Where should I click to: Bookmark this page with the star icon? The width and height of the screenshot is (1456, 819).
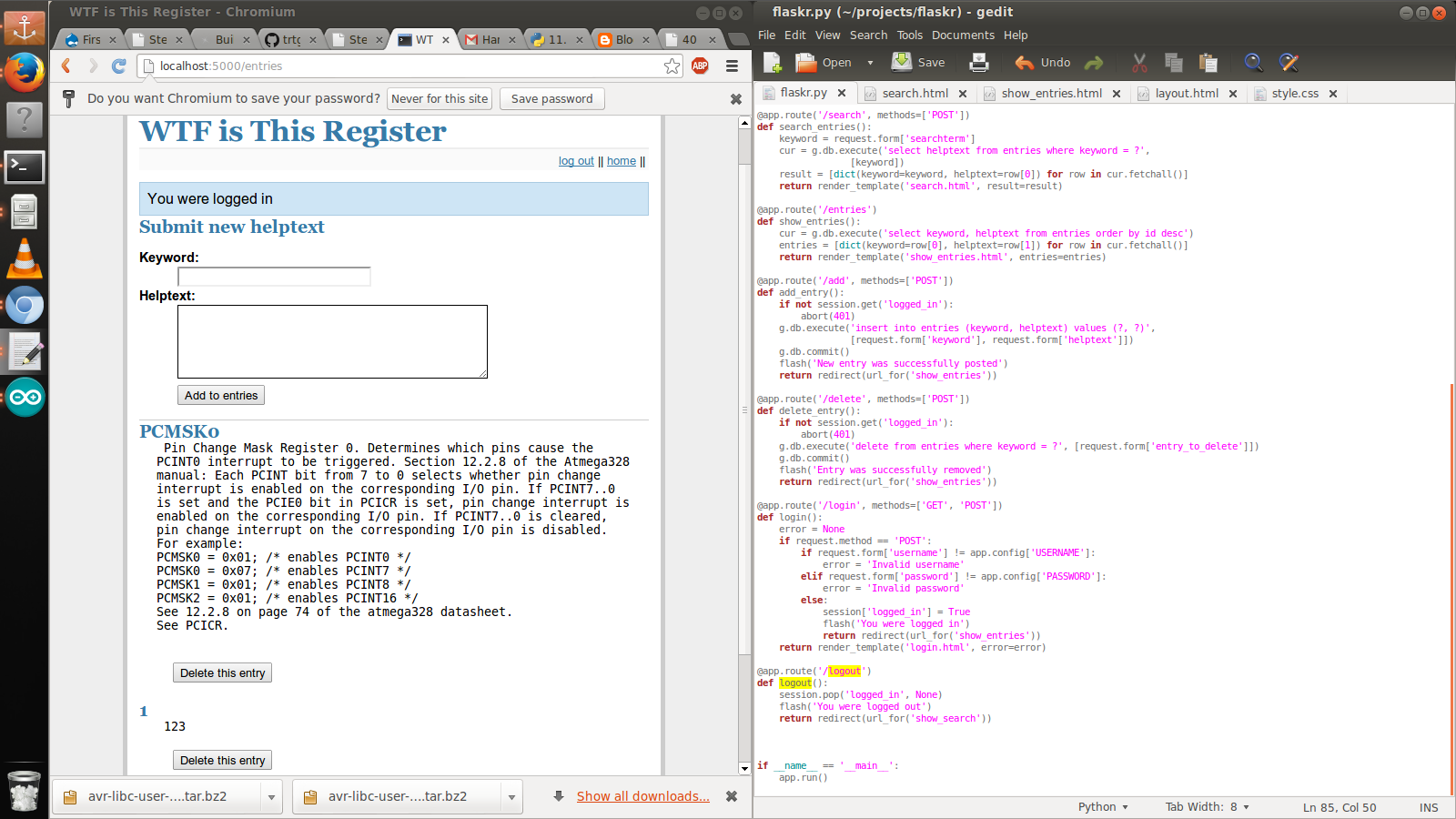tap(672, 66)
